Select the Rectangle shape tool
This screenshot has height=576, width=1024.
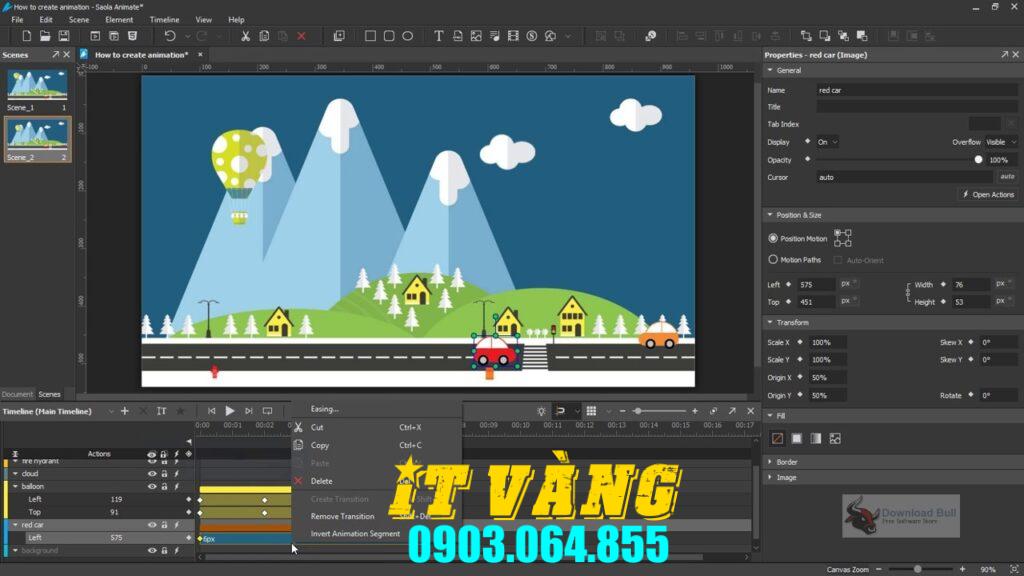tap(370, 35)
